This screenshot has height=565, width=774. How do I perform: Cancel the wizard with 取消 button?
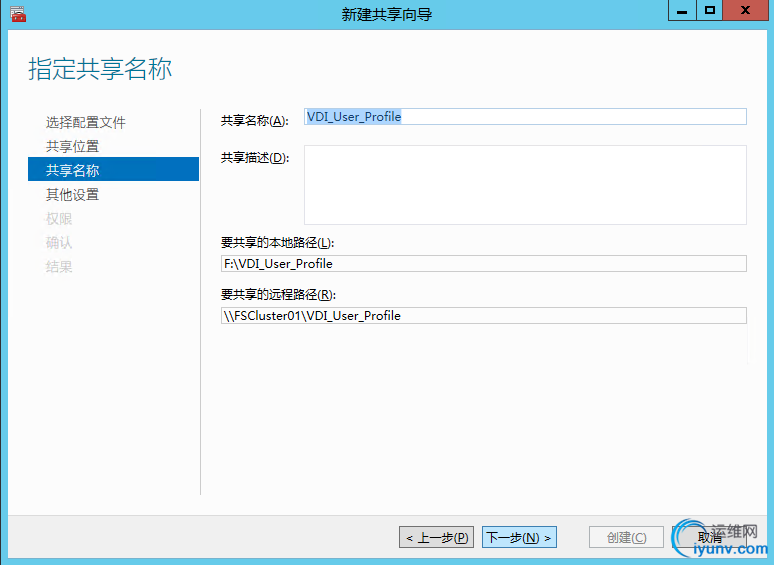[x=709, y=537]
